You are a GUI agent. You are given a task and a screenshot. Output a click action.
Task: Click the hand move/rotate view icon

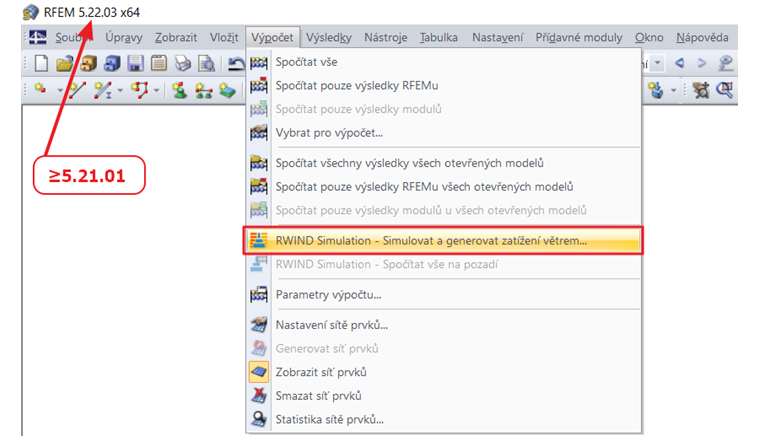tap(700, 90)
